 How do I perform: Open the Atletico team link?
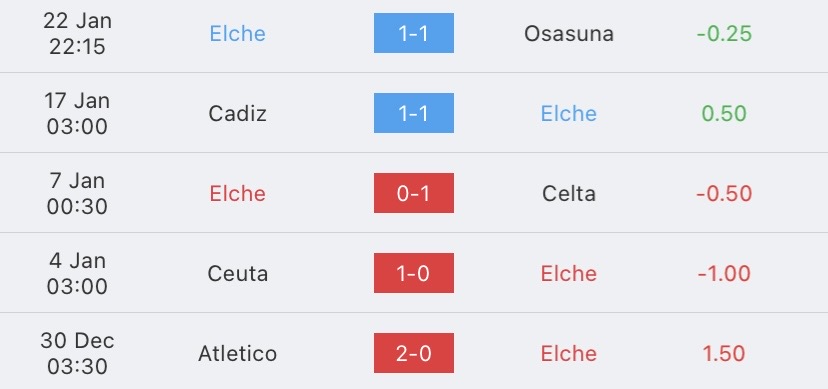pos(237,354)
